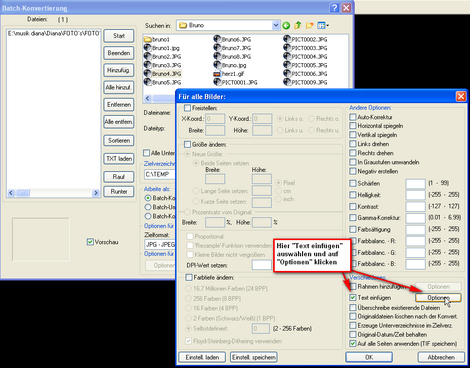470x368 pixels.
Task: Select file PICT0001.JPG
Action: click(235, 82)
